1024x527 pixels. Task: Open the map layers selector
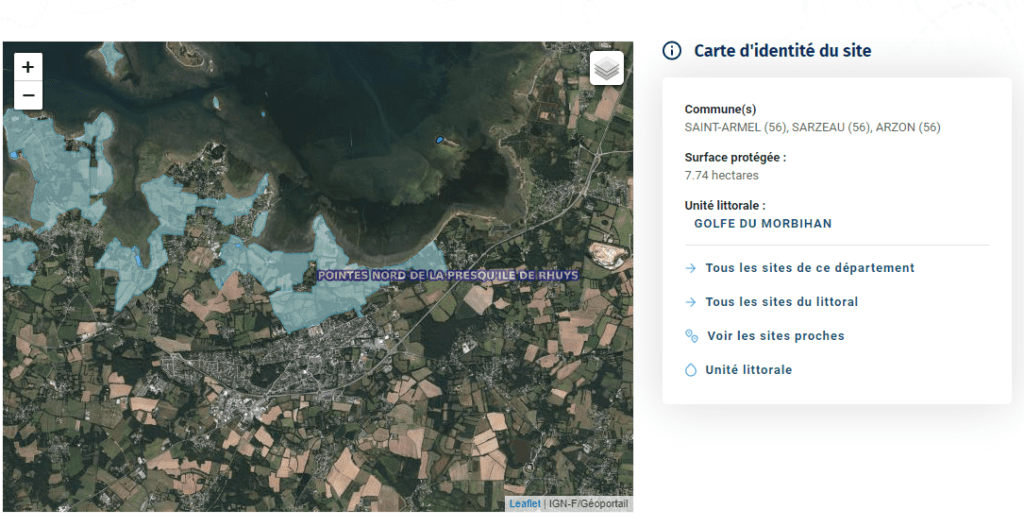(607, 68)
